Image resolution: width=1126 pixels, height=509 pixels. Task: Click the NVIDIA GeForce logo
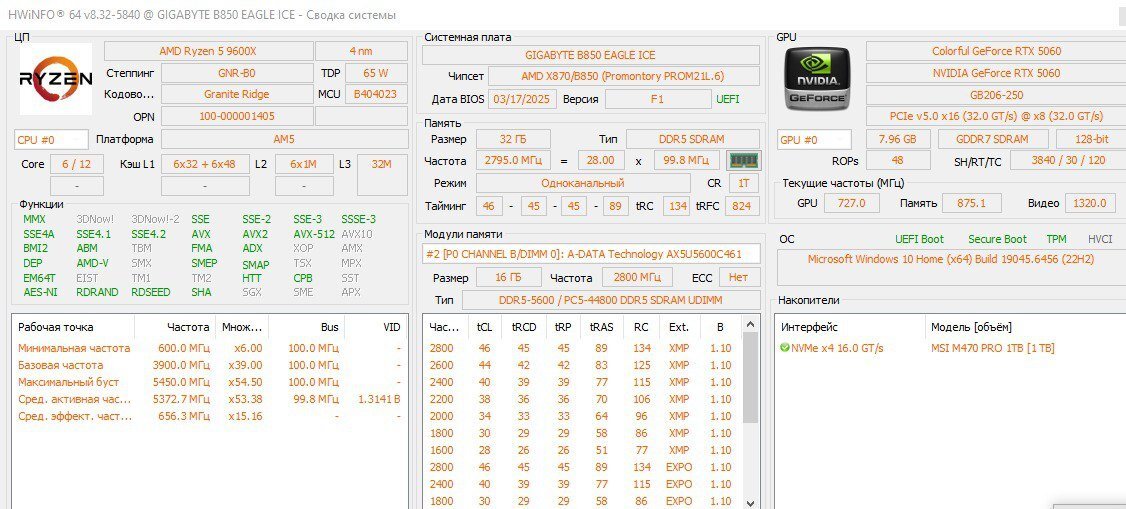click(x=816, y=77)
